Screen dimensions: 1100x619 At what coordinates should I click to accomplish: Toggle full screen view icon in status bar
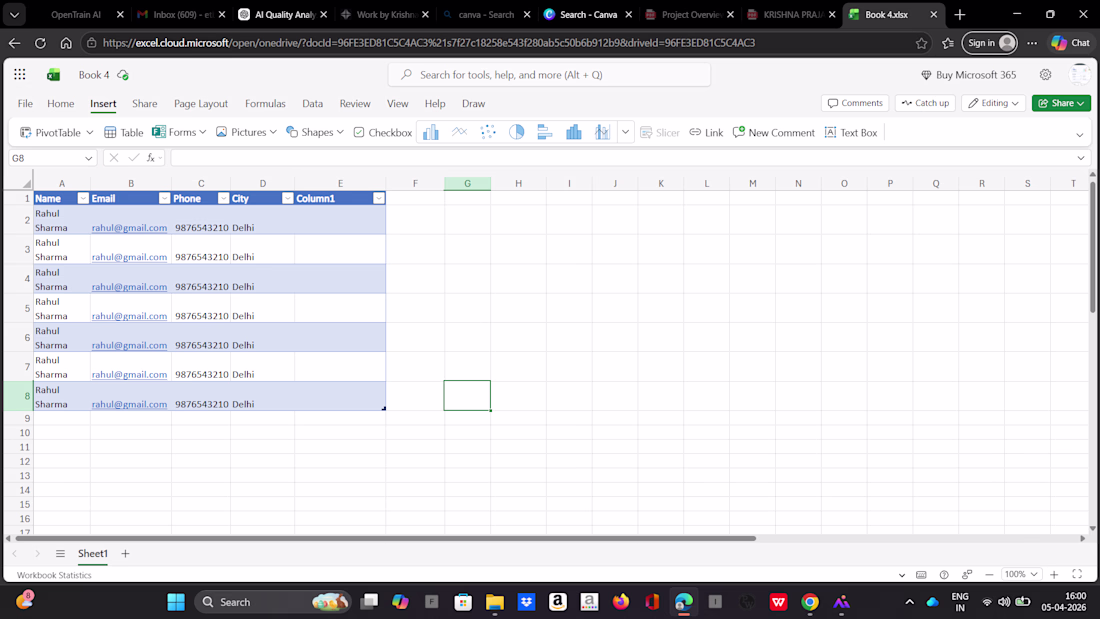1078,574
